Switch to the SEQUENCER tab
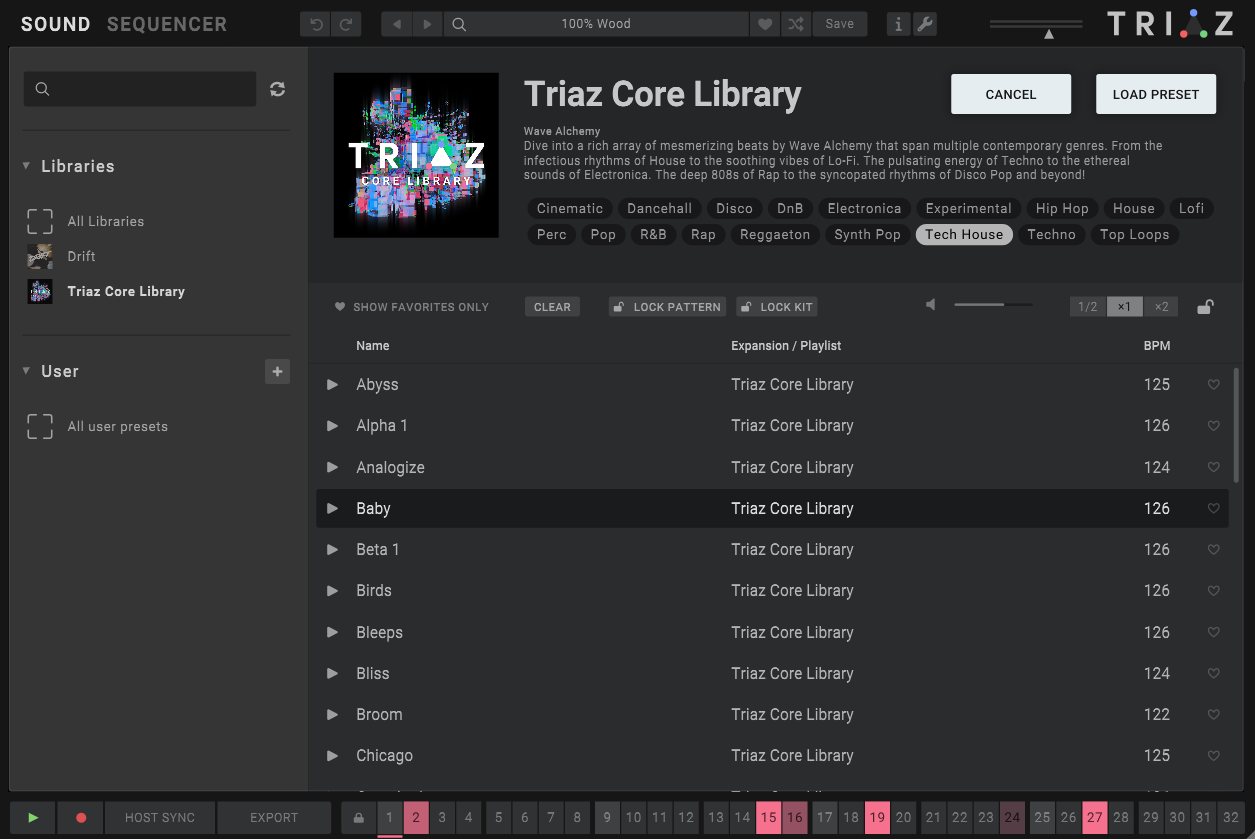 pos(166,23)
